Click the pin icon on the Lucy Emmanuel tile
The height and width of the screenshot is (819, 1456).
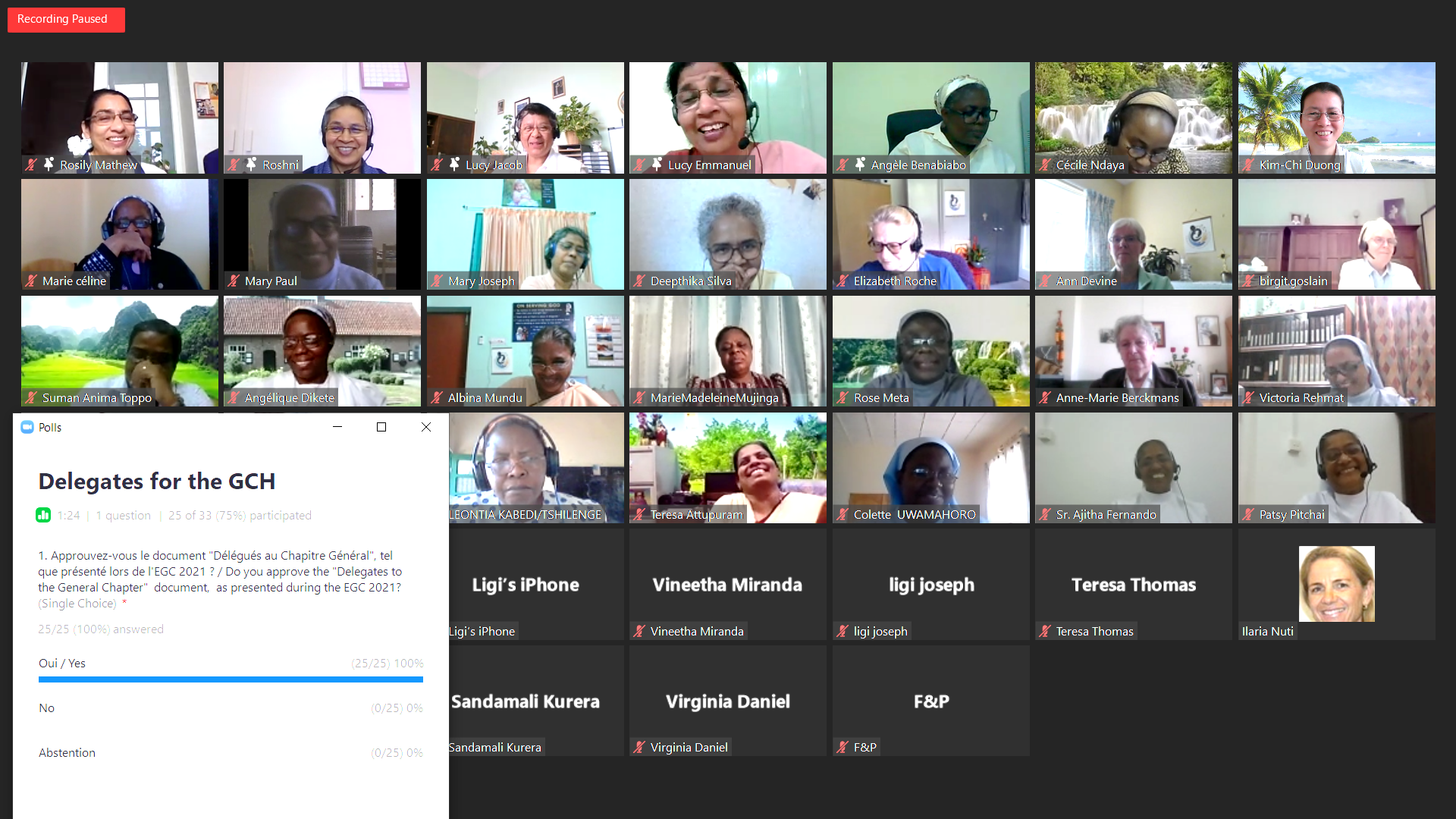click(x=657, y=164)
